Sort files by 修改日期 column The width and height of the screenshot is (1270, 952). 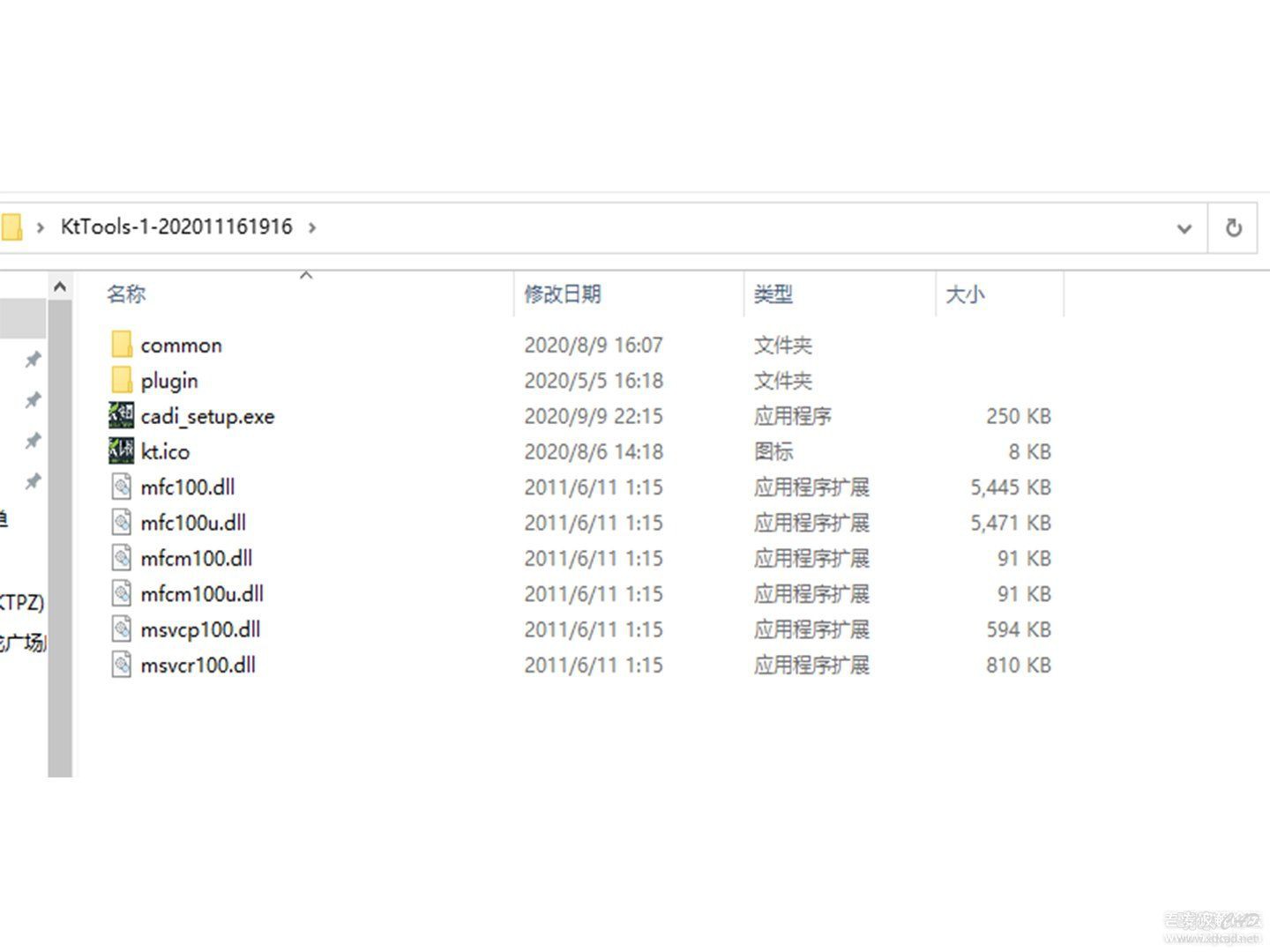[x=562, y=294]
